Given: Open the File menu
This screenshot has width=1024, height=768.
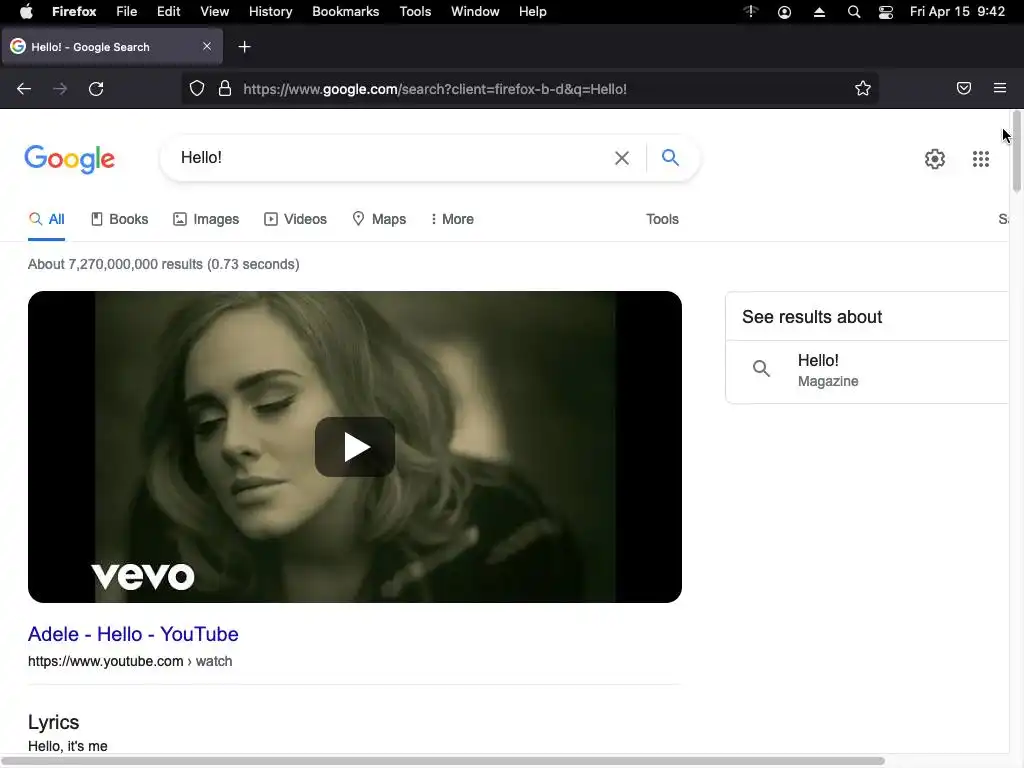Looking at the screenshot, I should [126, 12].
